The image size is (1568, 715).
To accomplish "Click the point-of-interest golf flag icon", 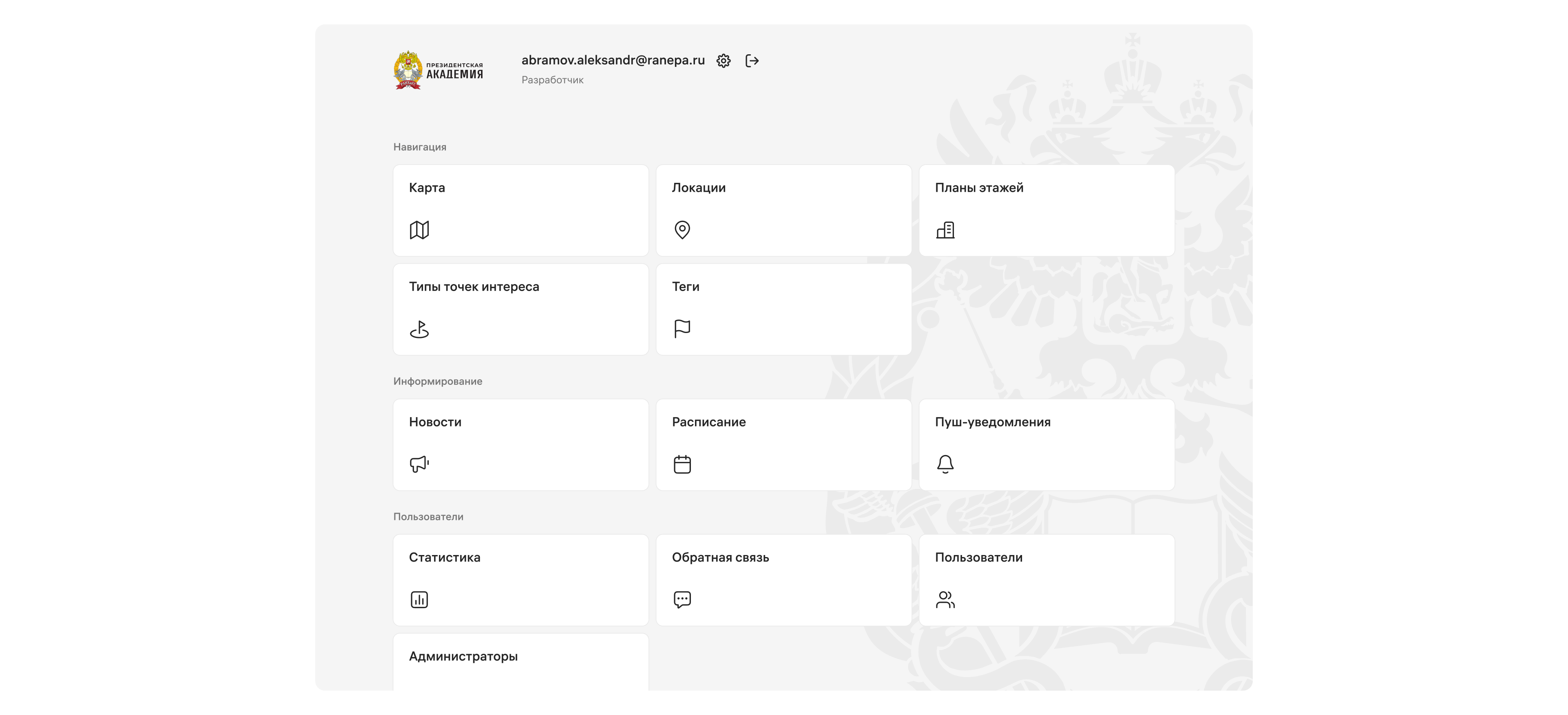I will pos(419,329).
